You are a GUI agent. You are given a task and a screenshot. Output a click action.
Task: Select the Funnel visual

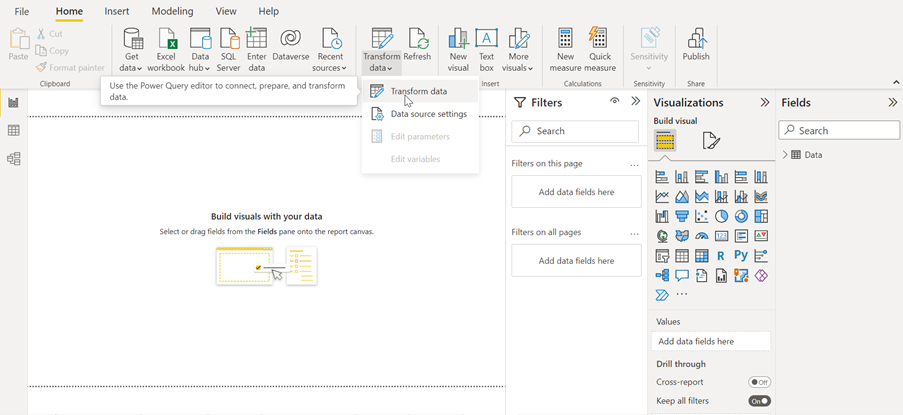(682, 216)
